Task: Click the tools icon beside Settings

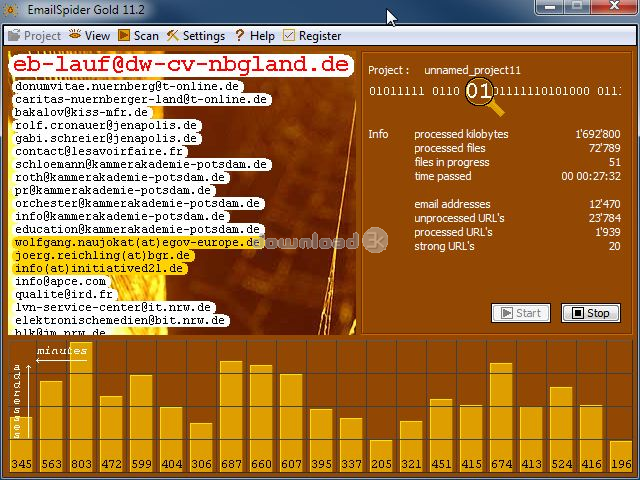Action: [x=172, y=36]
